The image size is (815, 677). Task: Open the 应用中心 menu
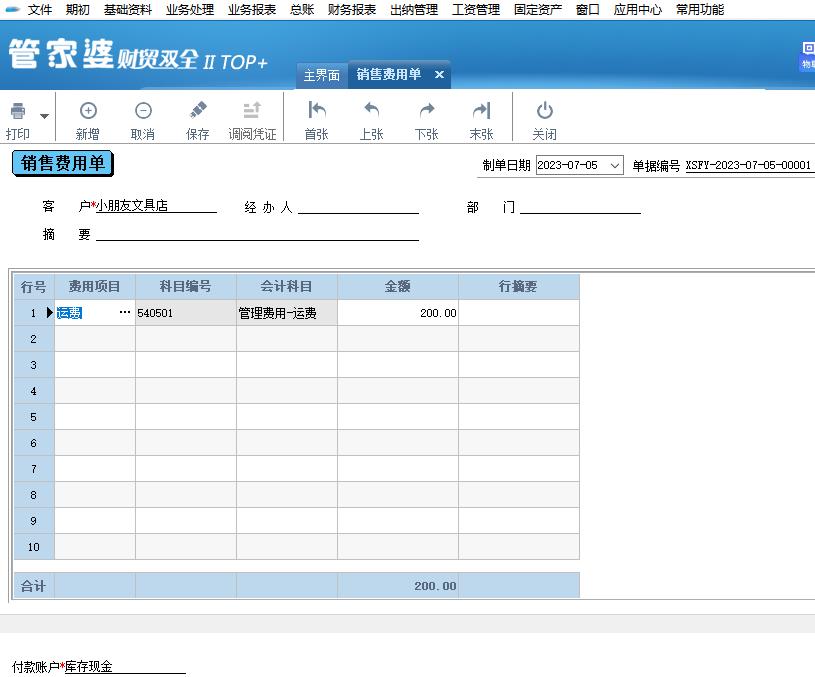pos(637,9)
